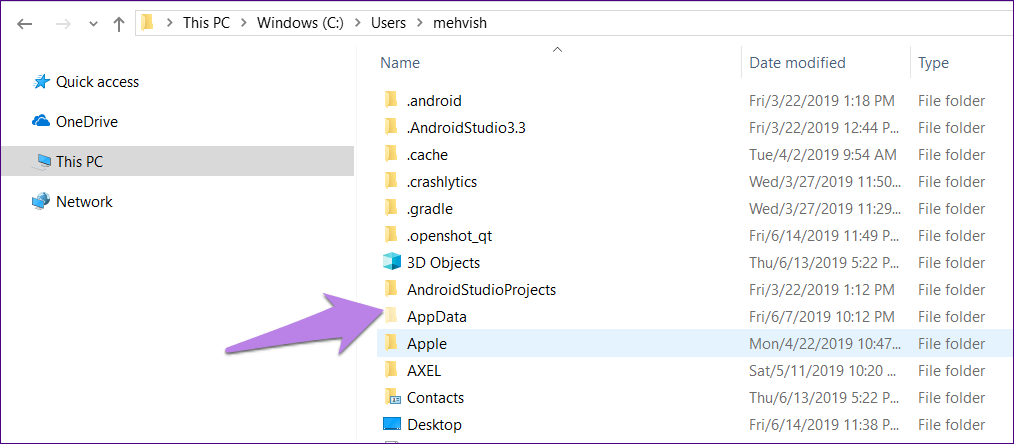Click the Forward navigation arrow
The width and height of the screenshot is (1014, 444).
(x=65, y=24)
